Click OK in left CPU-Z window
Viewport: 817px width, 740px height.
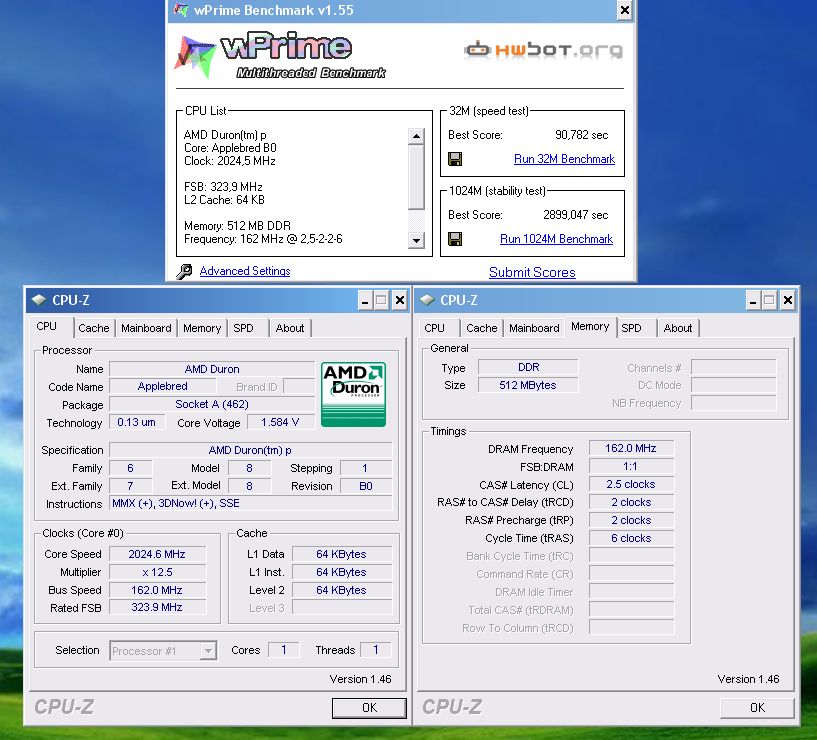[x=369, y=708]
